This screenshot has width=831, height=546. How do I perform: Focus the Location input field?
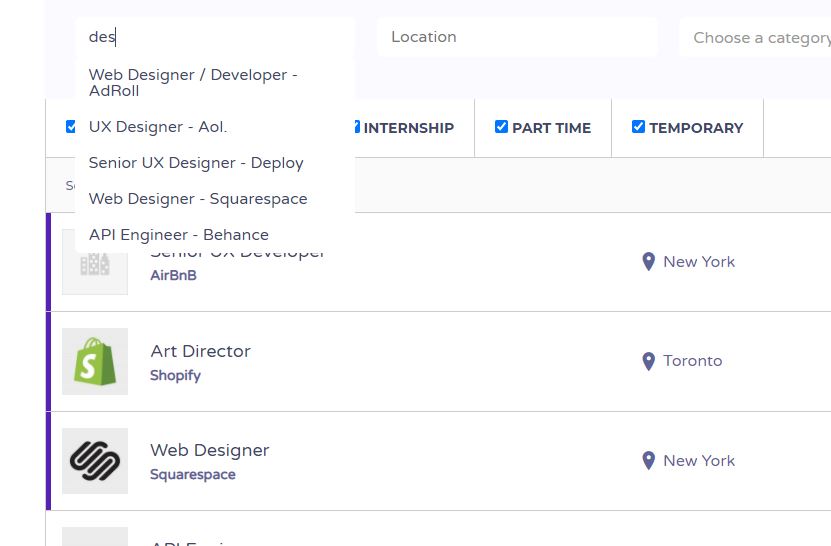coord(517,37)
